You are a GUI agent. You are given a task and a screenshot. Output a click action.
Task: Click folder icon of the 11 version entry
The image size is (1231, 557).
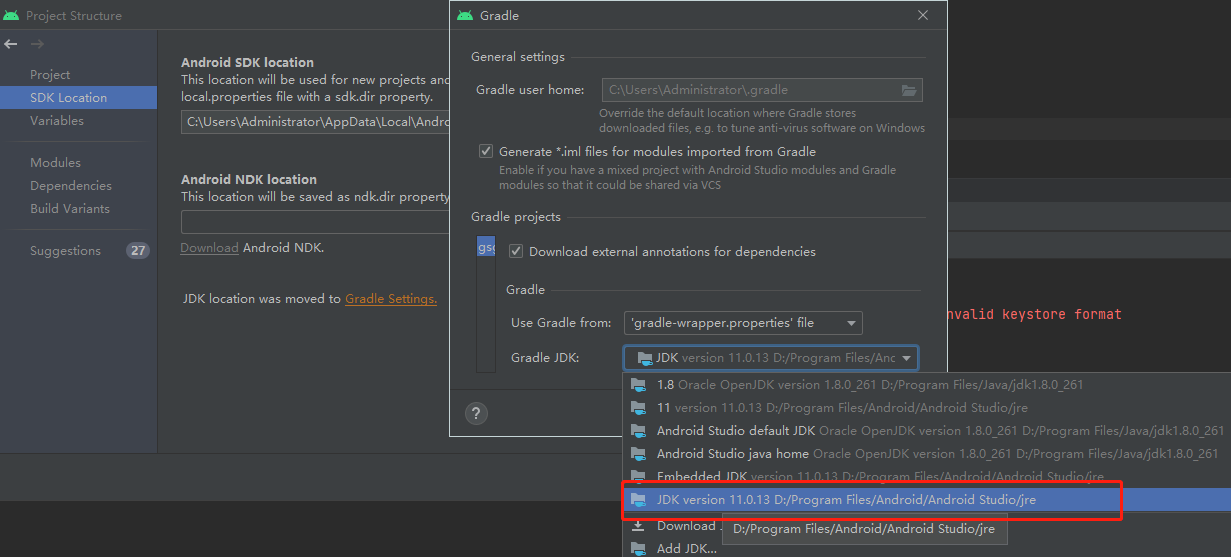pos(638,408)
